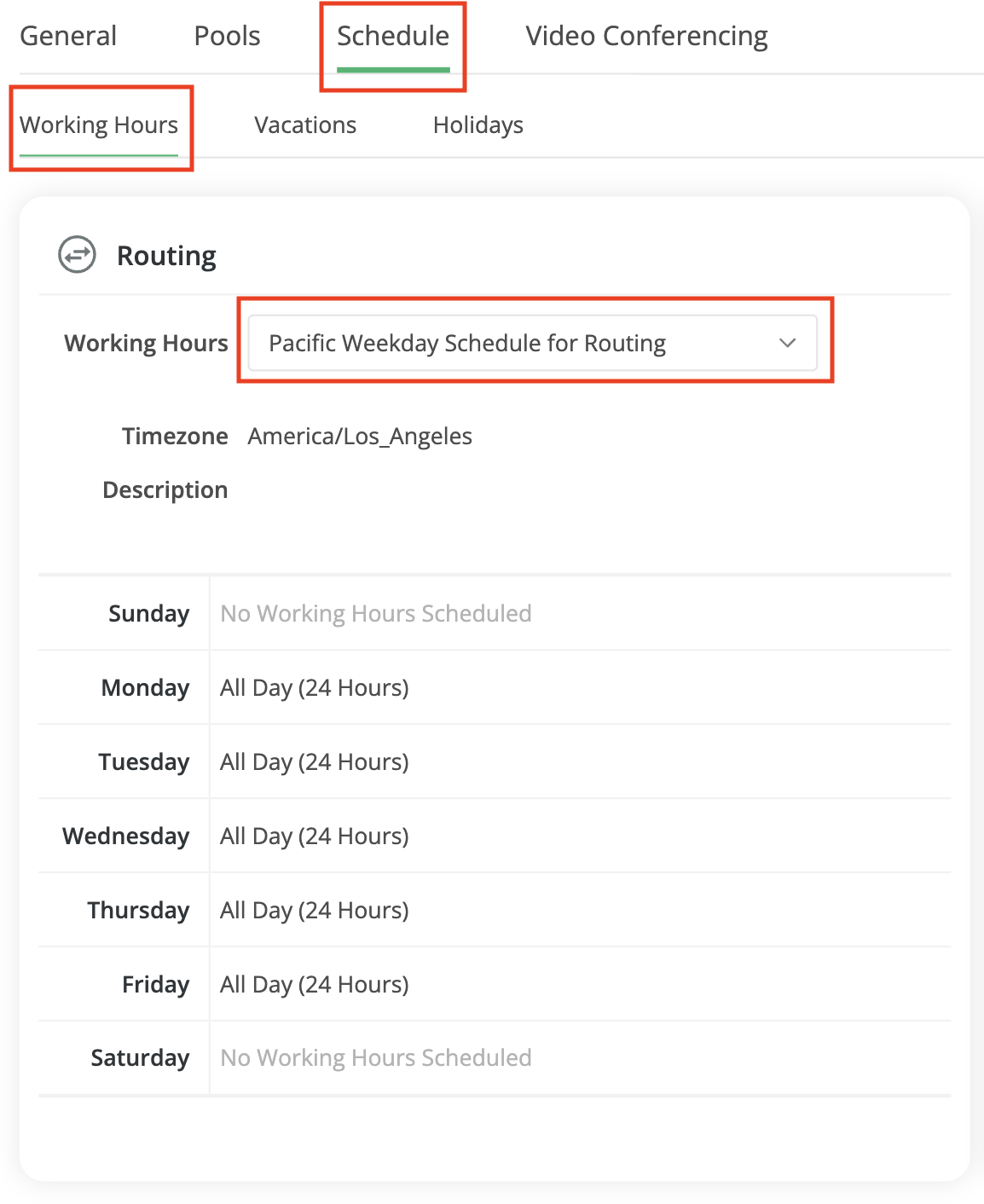Click the Description field label
This screenshot has height=1204, width=984.
(165, 490)
